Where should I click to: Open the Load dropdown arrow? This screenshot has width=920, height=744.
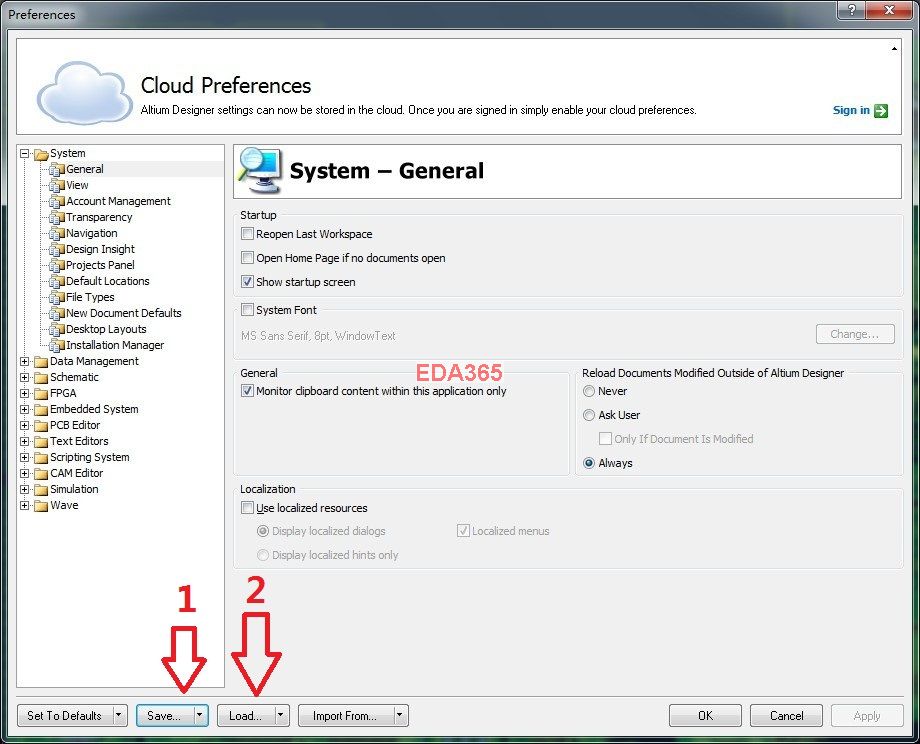pos(281,715)
